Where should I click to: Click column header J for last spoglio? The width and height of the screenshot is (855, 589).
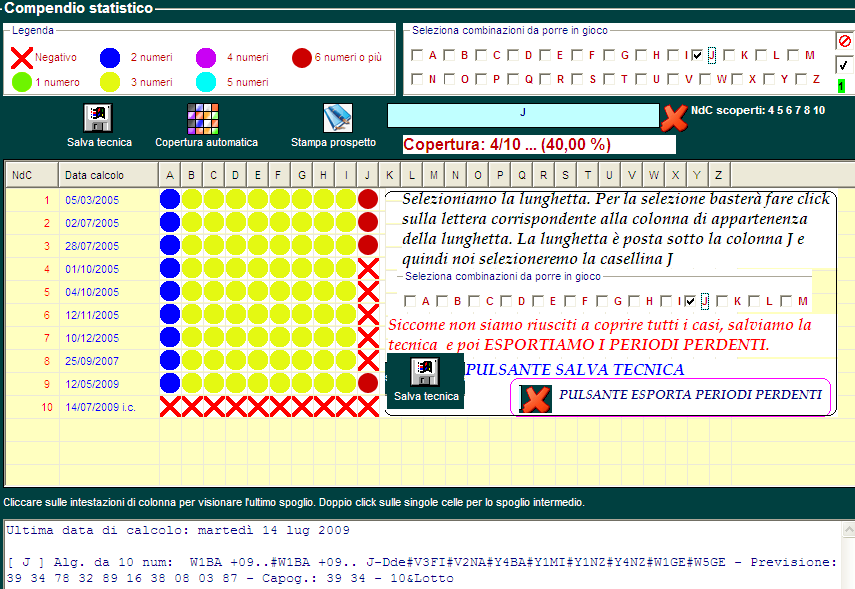(x=368, y=175)
